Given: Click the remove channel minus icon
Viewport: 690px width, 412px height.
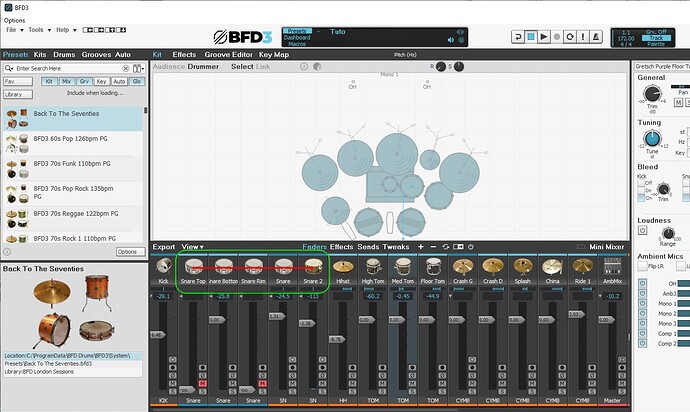Looking at the screenshot, I should pyautogui.click(x=433, y=247).
